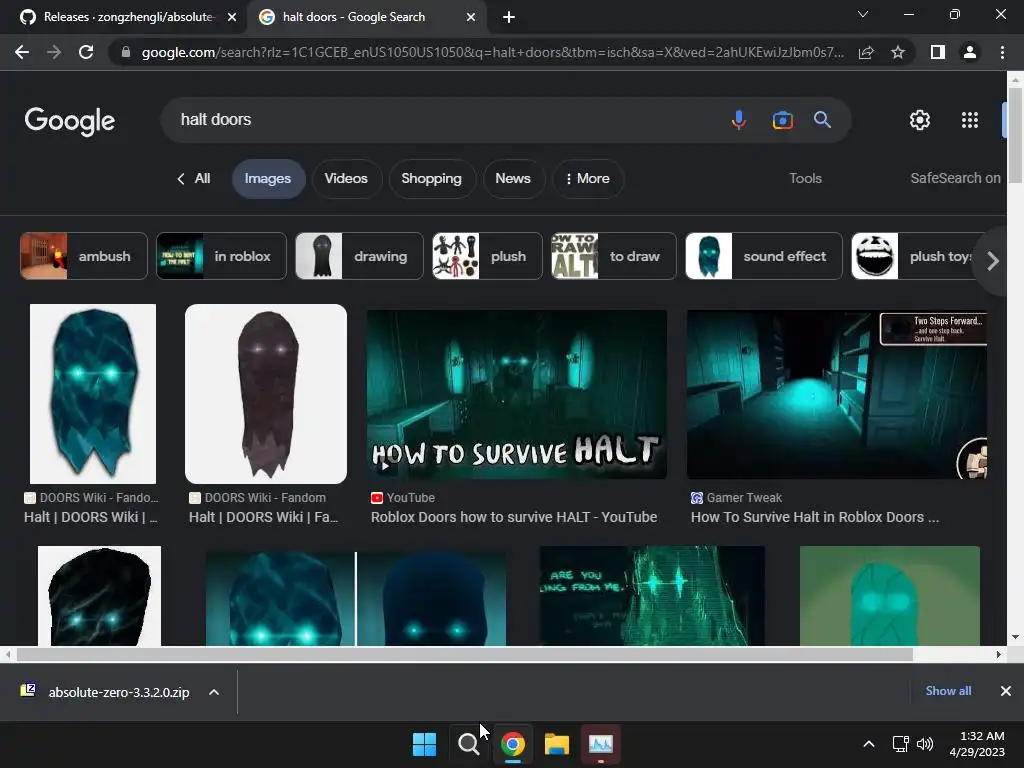Viewport: 1024px width, 768px height.
Task: Switch to Shopping results
Action: 432,178
